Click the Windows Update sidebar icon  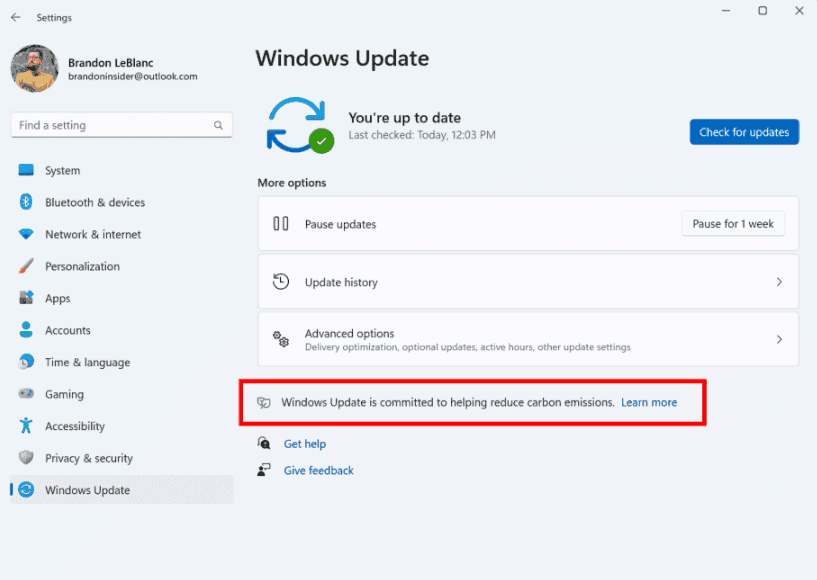[x=26, y=489]
